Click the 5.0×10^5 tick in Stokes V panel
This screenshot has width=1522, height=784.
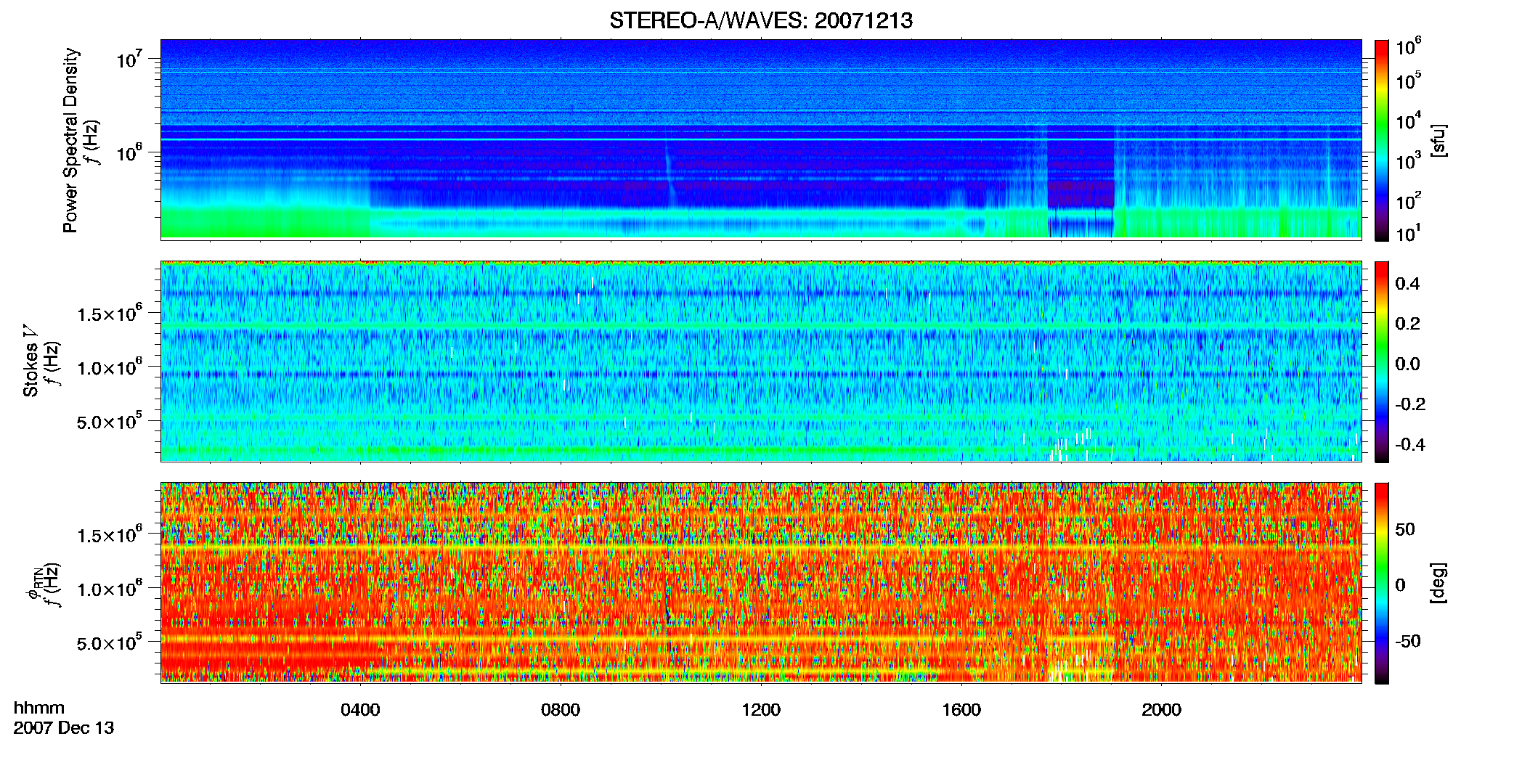[x=109, y=421]
